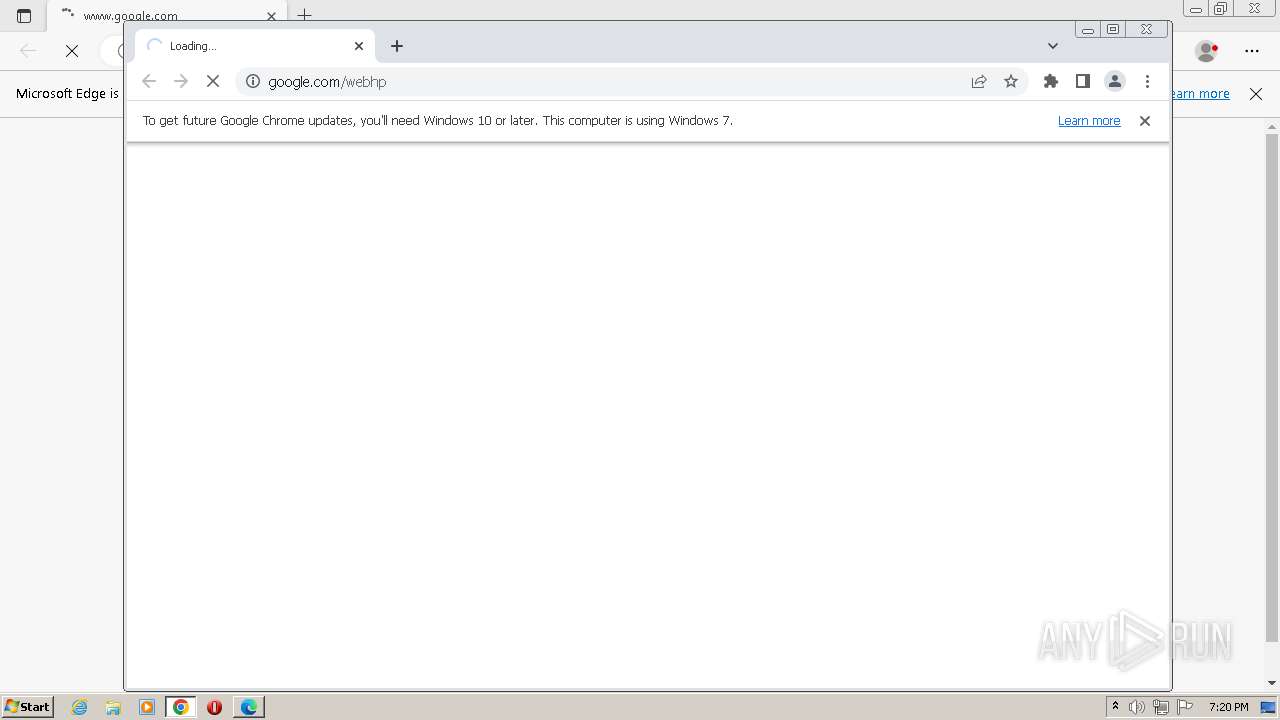Click Show desktop button
The width and height of the screenshot is (1280, 720).
1269,707
